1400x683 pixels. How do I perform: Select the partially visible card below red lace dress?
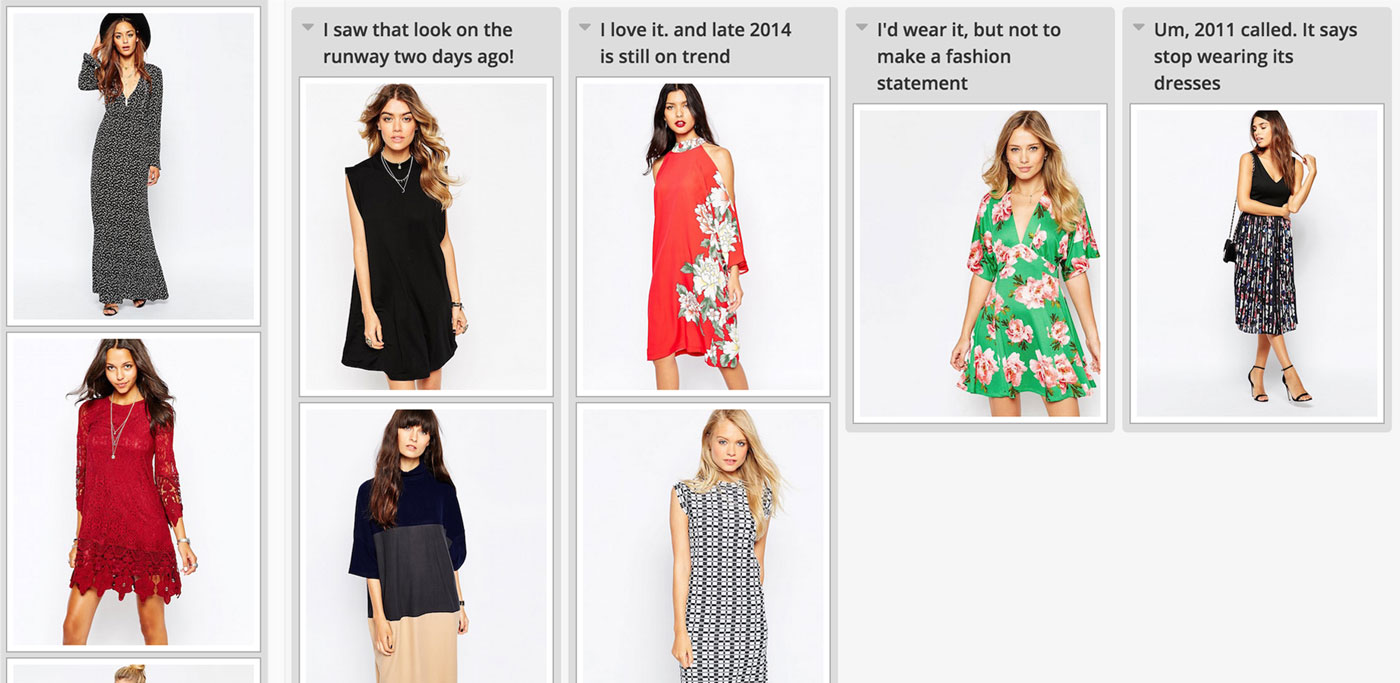(x=133, y=670)
